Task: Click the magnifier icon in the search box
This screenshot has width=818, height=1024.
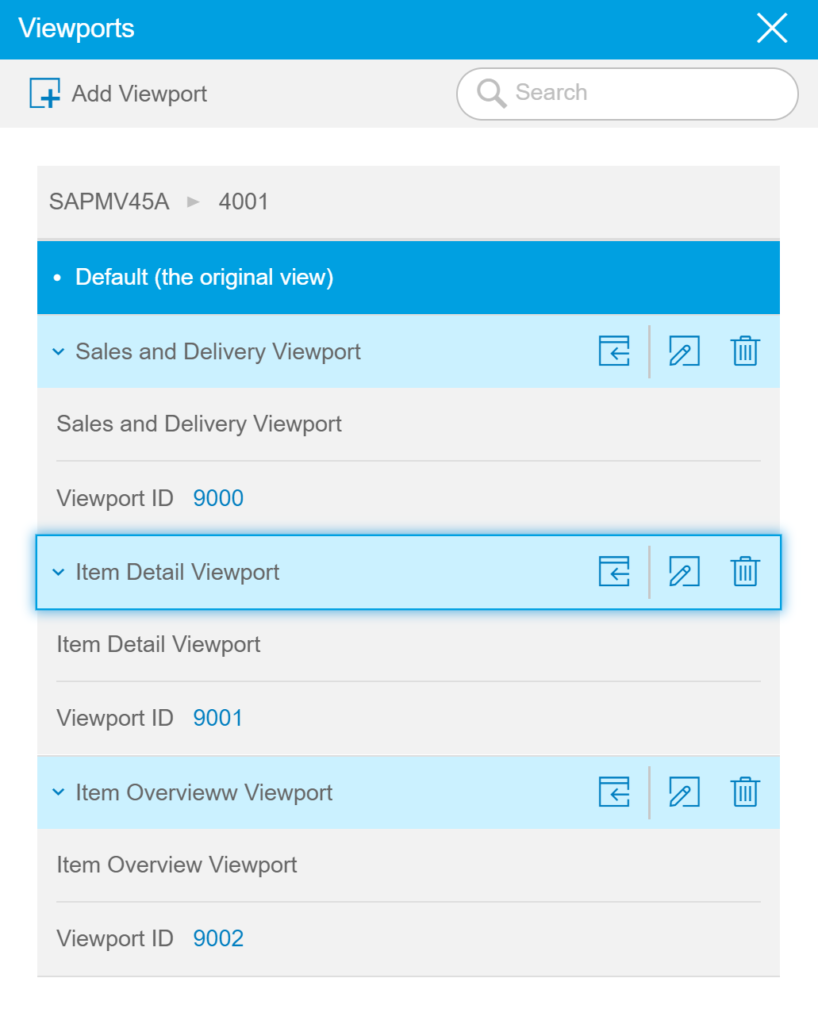Action: (x=489, y=92)
